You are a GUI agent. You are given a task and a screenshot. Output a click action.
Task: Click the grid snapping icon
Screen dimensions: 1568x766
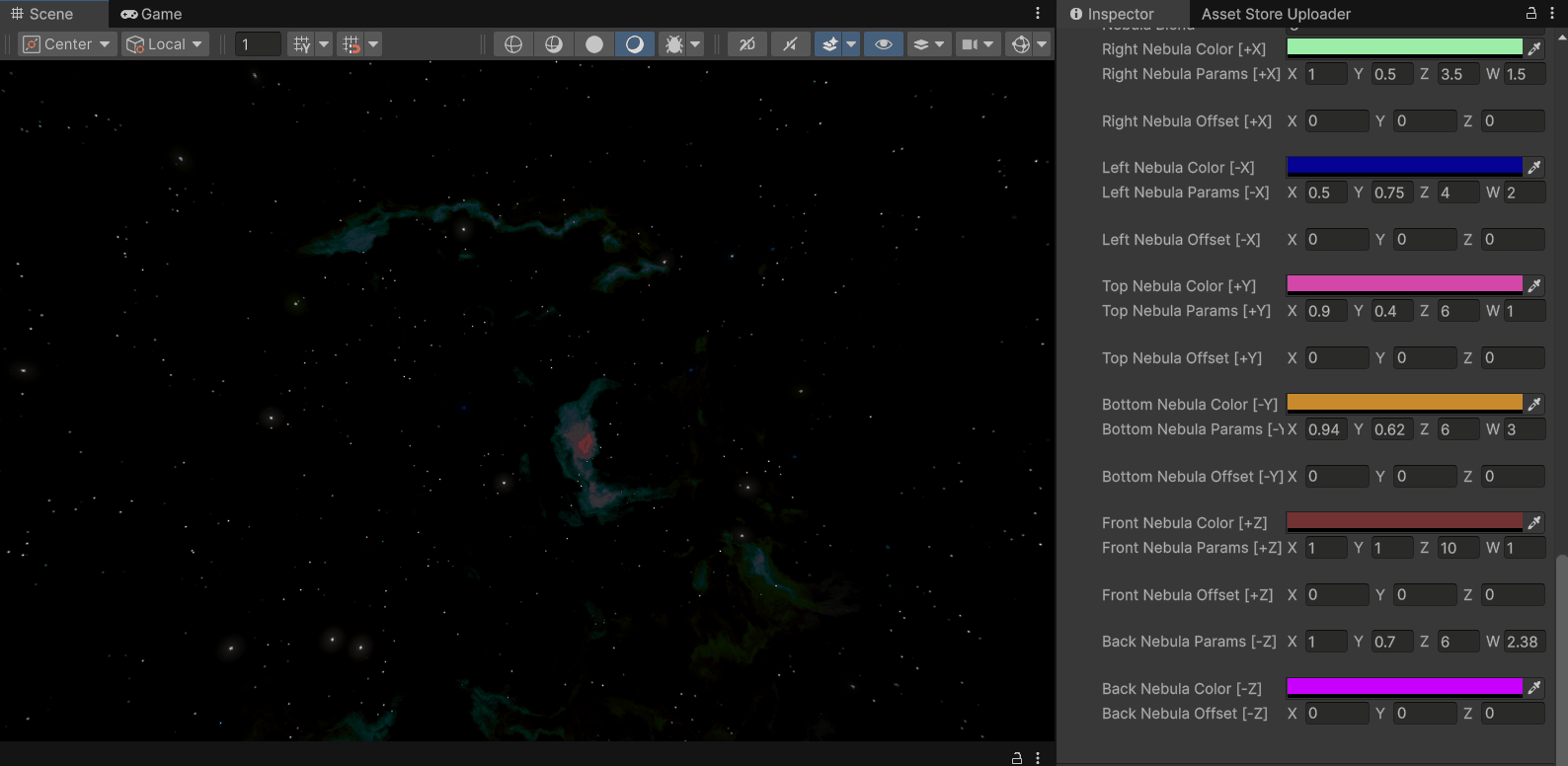pyautogui.click(x=302, y=44)
